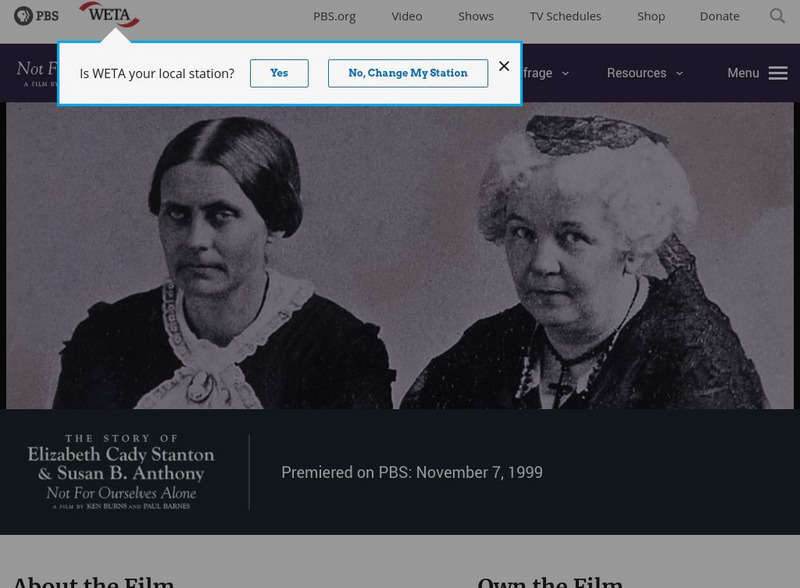Click the PBS logo icon
This screenshot has height=588, width=800.
pyautogui.click(x=36, y=16)
